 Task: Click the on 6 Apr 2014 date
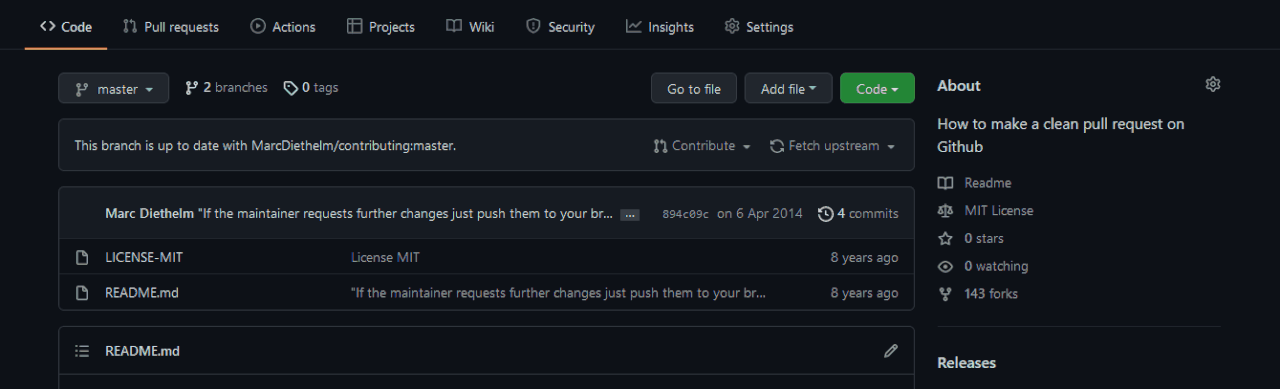(x=760, y=213)
